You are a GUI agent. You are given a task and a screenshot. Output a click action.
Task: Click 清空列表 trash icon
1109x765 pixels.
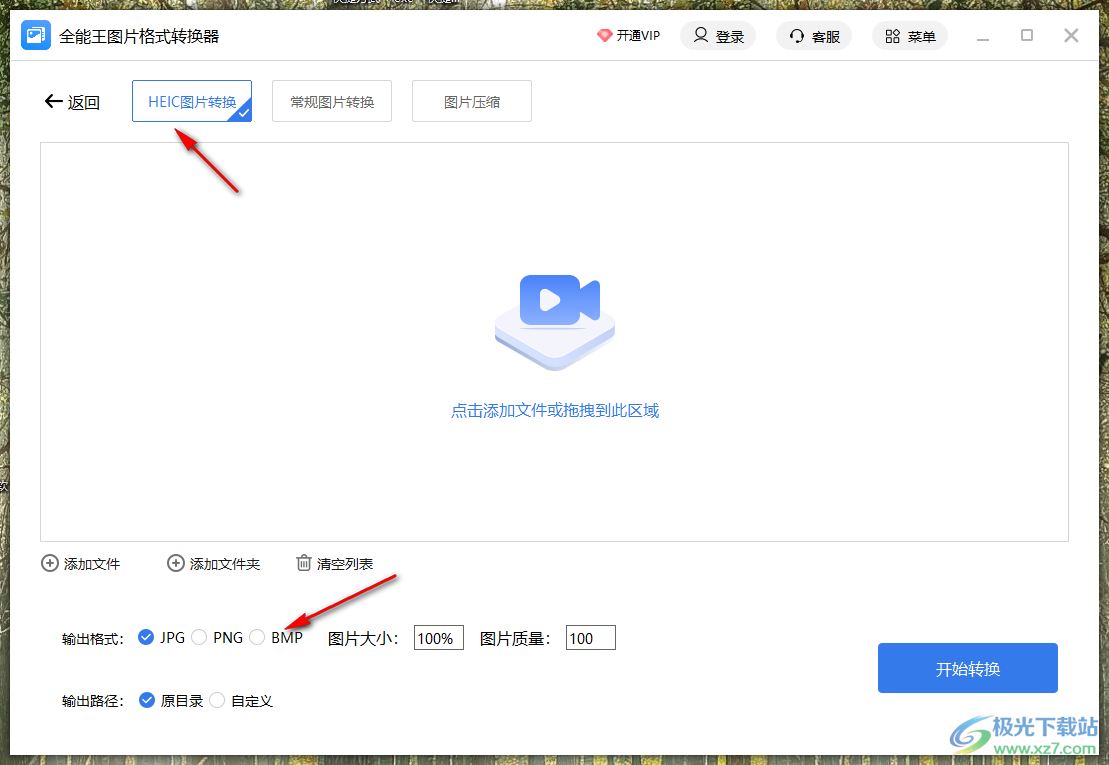(303, 563)
